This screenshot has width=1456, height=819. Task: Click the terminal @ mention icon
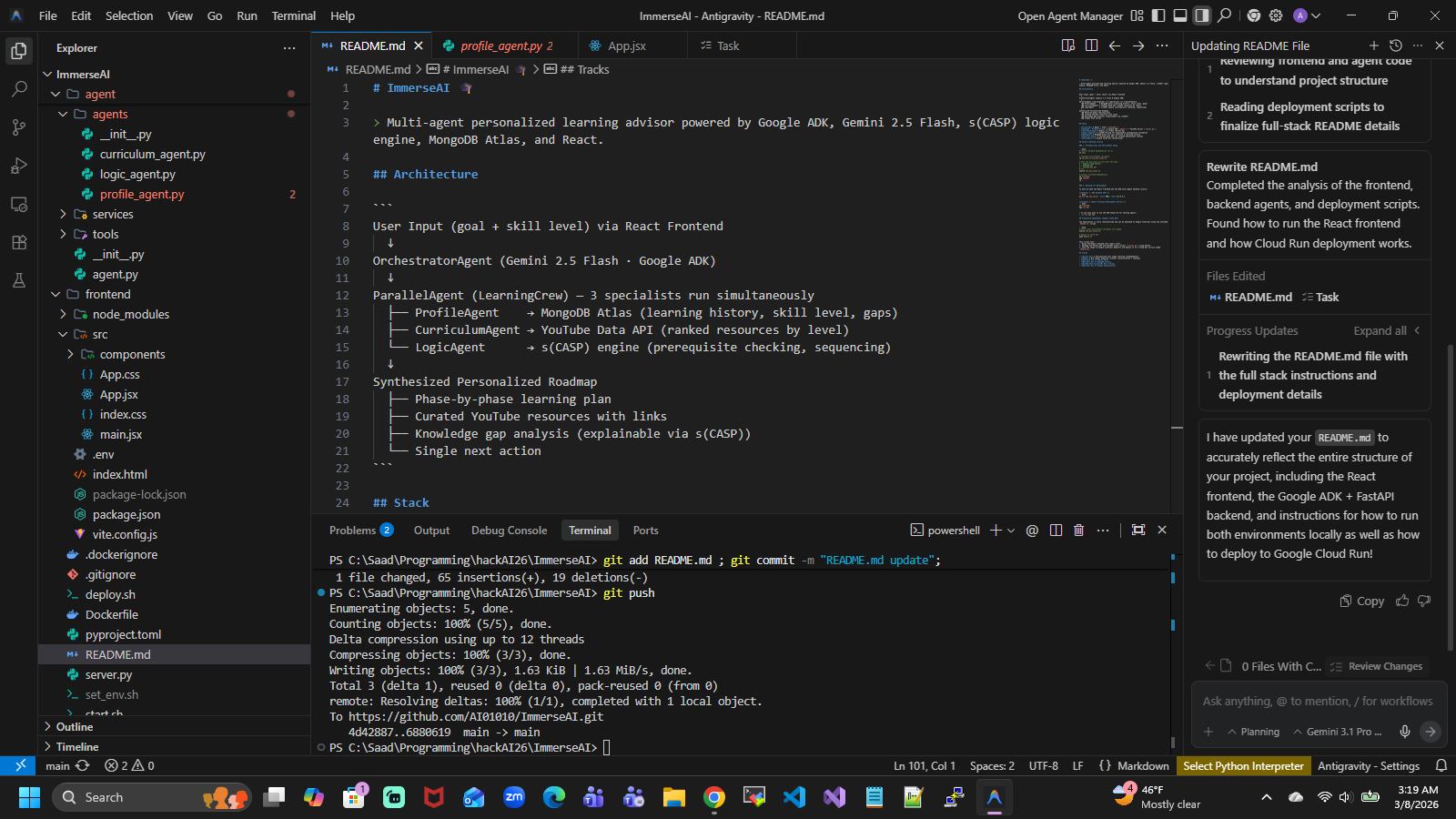click(1032, 531)
